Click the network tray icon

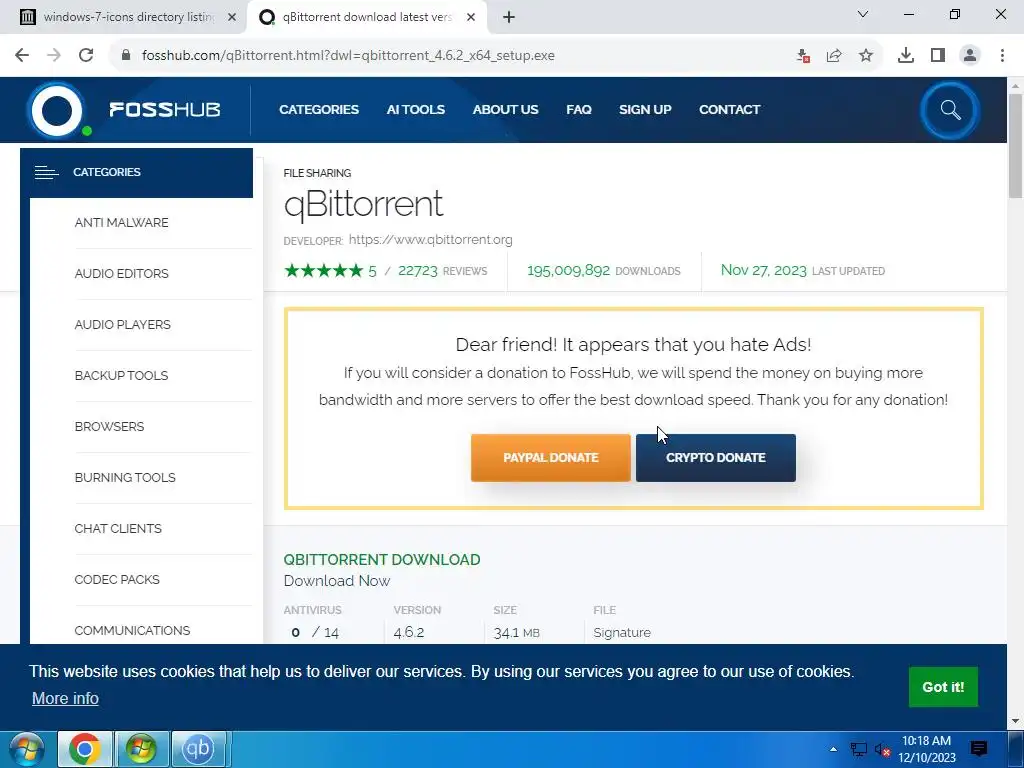(x=858, y=750)
